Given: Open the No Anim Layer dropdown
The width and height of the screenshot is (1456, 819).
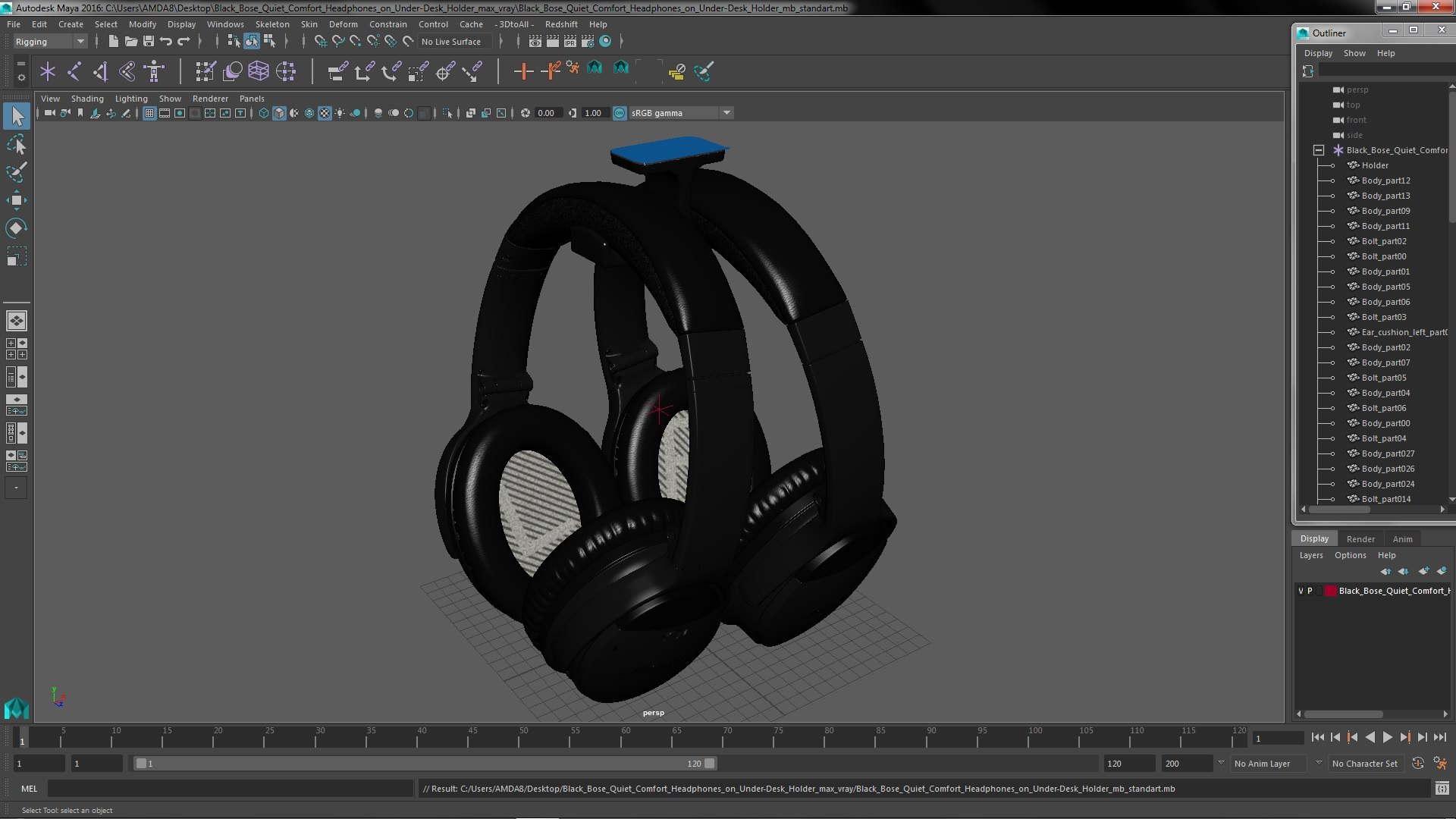Looking at the screenshot, I should [x=1269, y=764].
